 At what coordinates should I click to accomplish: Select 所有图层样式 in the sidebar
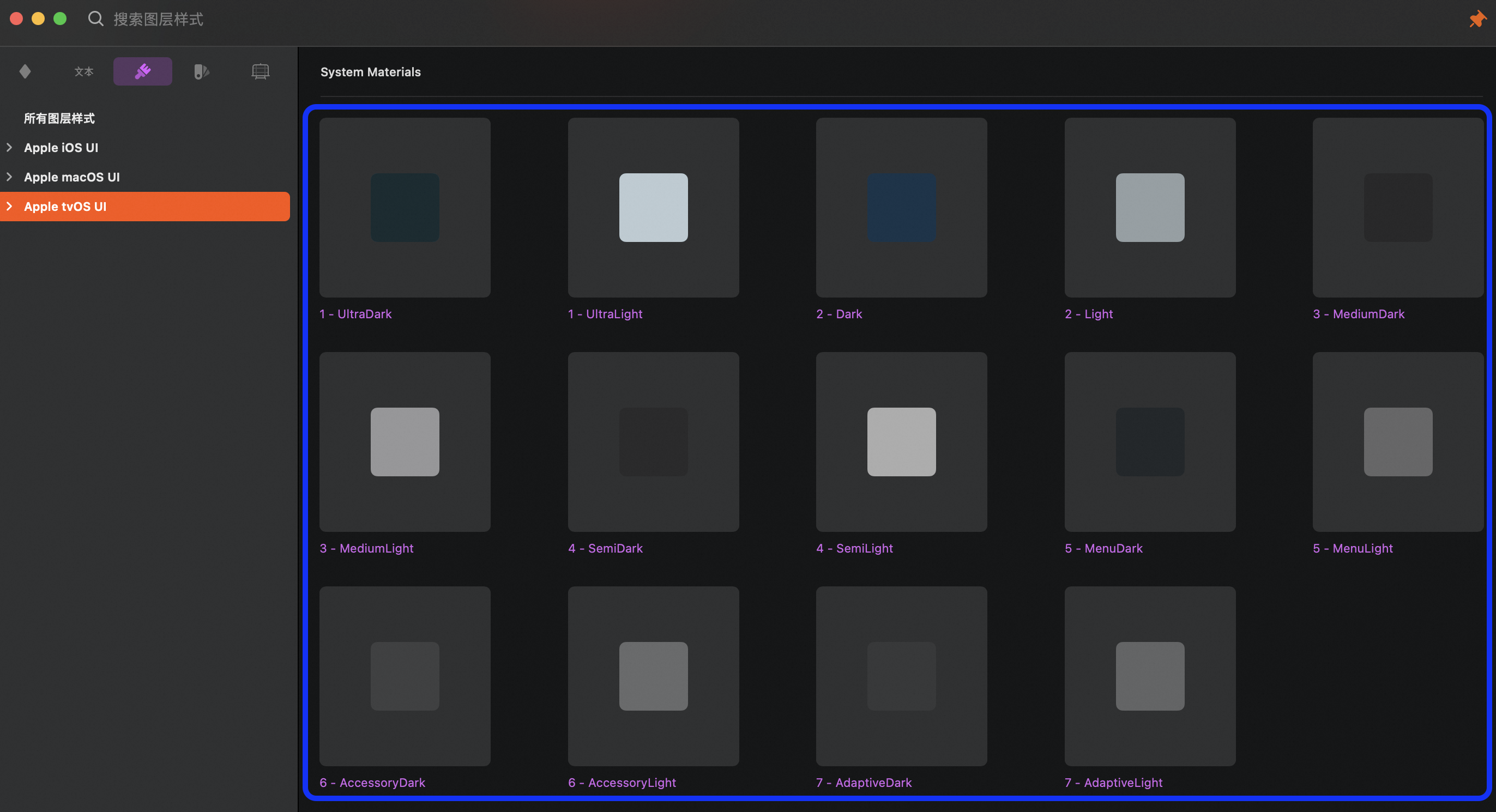pos(59,118)
